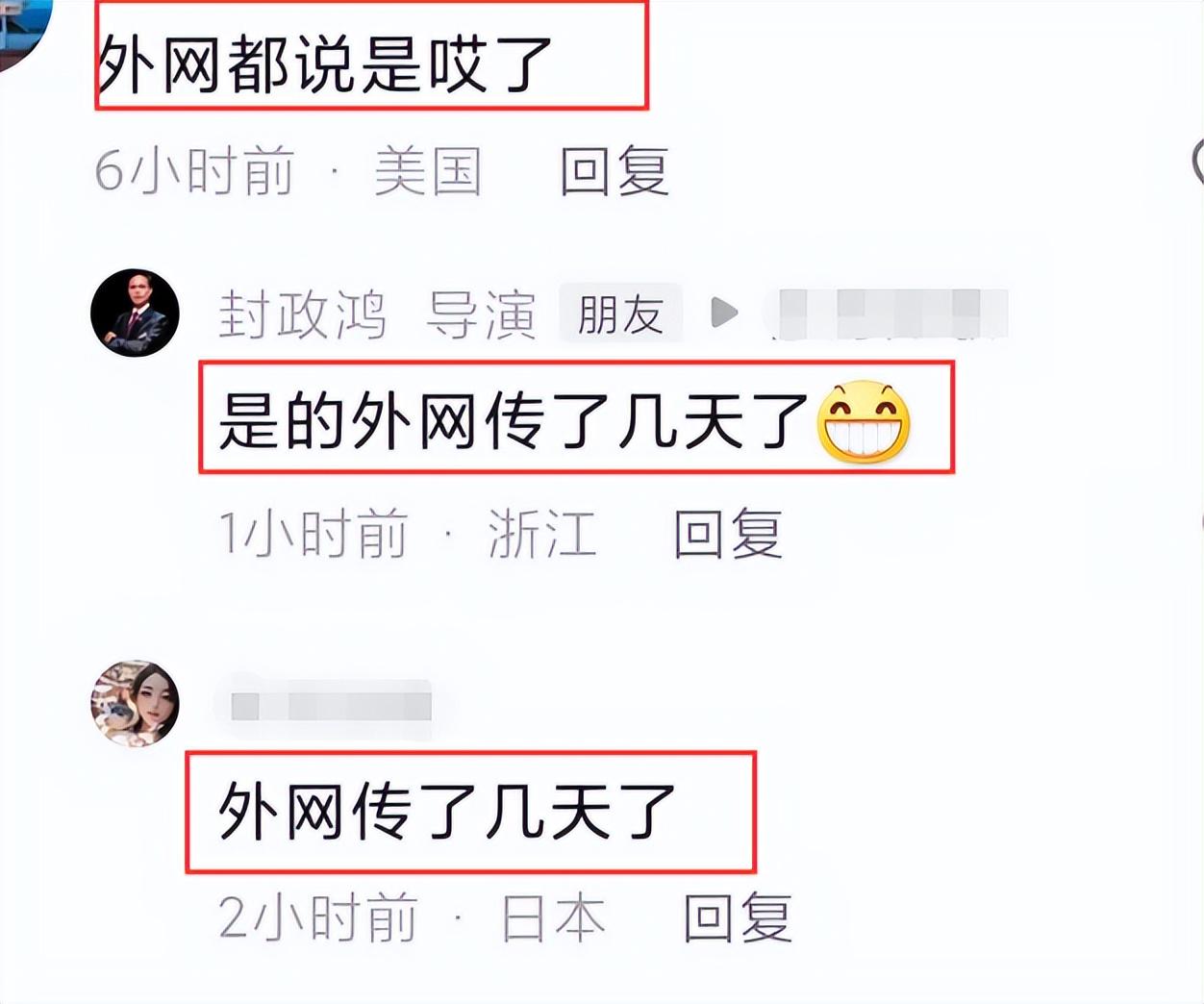
Task: Click the 1小时前 timestamp
Action: click(x=314, y=534)
